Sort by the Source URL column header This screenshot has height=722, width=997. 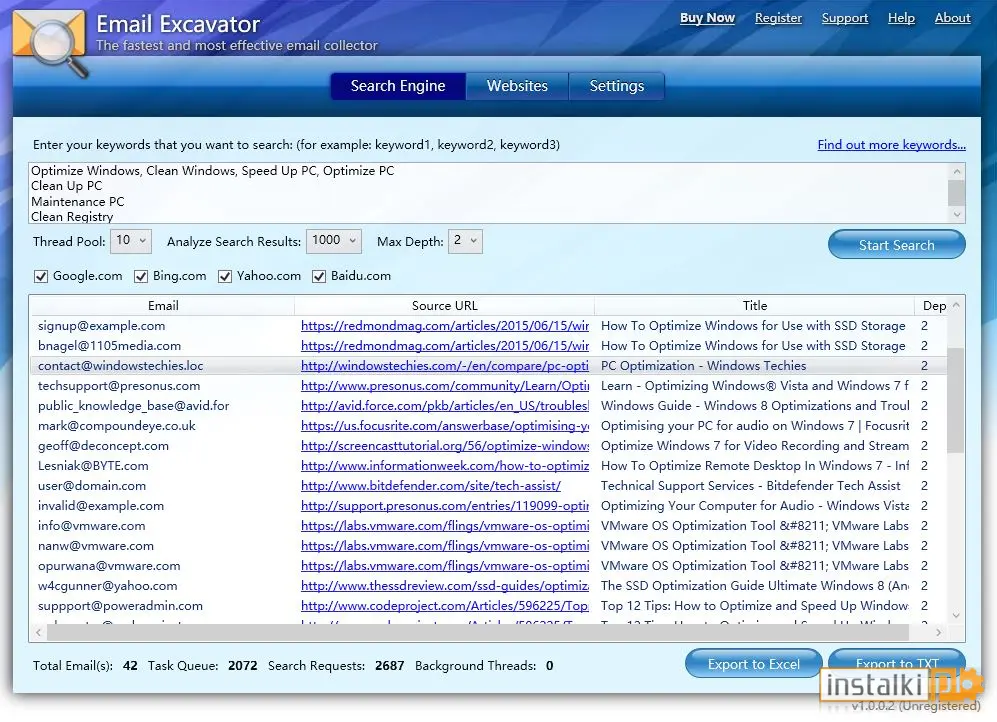[x=444, y=306]
